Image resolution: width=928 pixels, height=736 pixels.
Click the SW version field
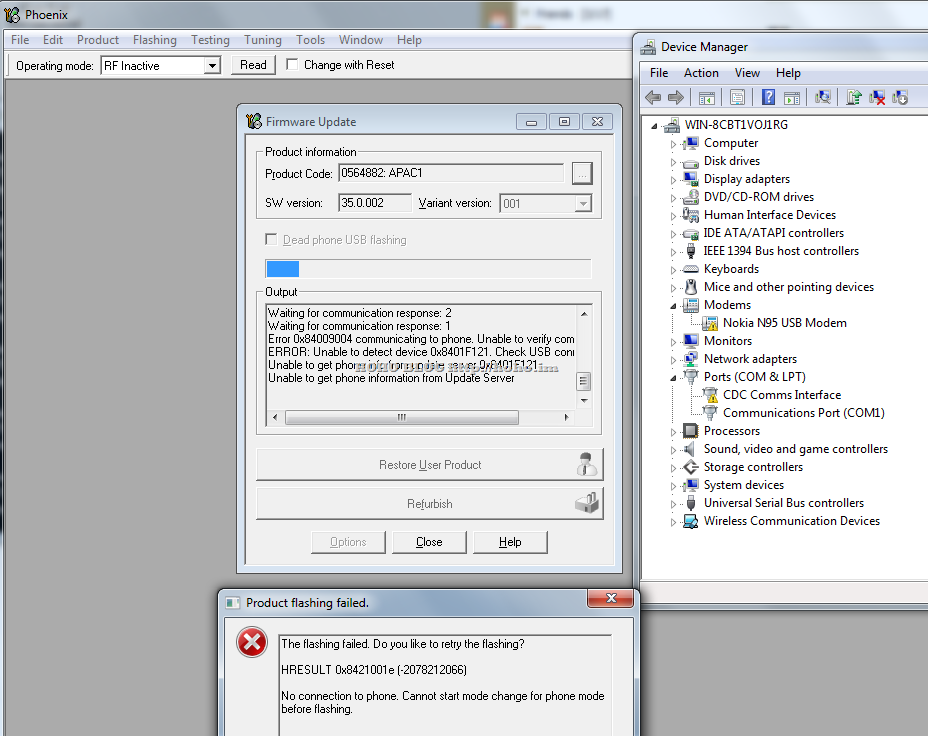pyautogui.click(x=375, y=202)
